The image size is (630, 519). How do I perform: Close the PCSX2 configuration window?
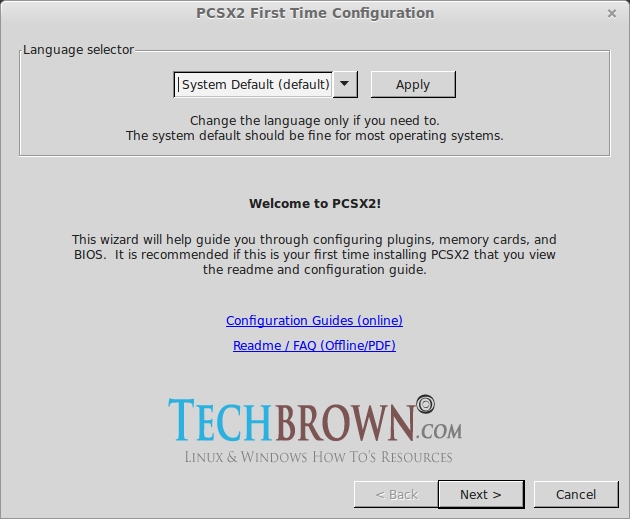612,14
